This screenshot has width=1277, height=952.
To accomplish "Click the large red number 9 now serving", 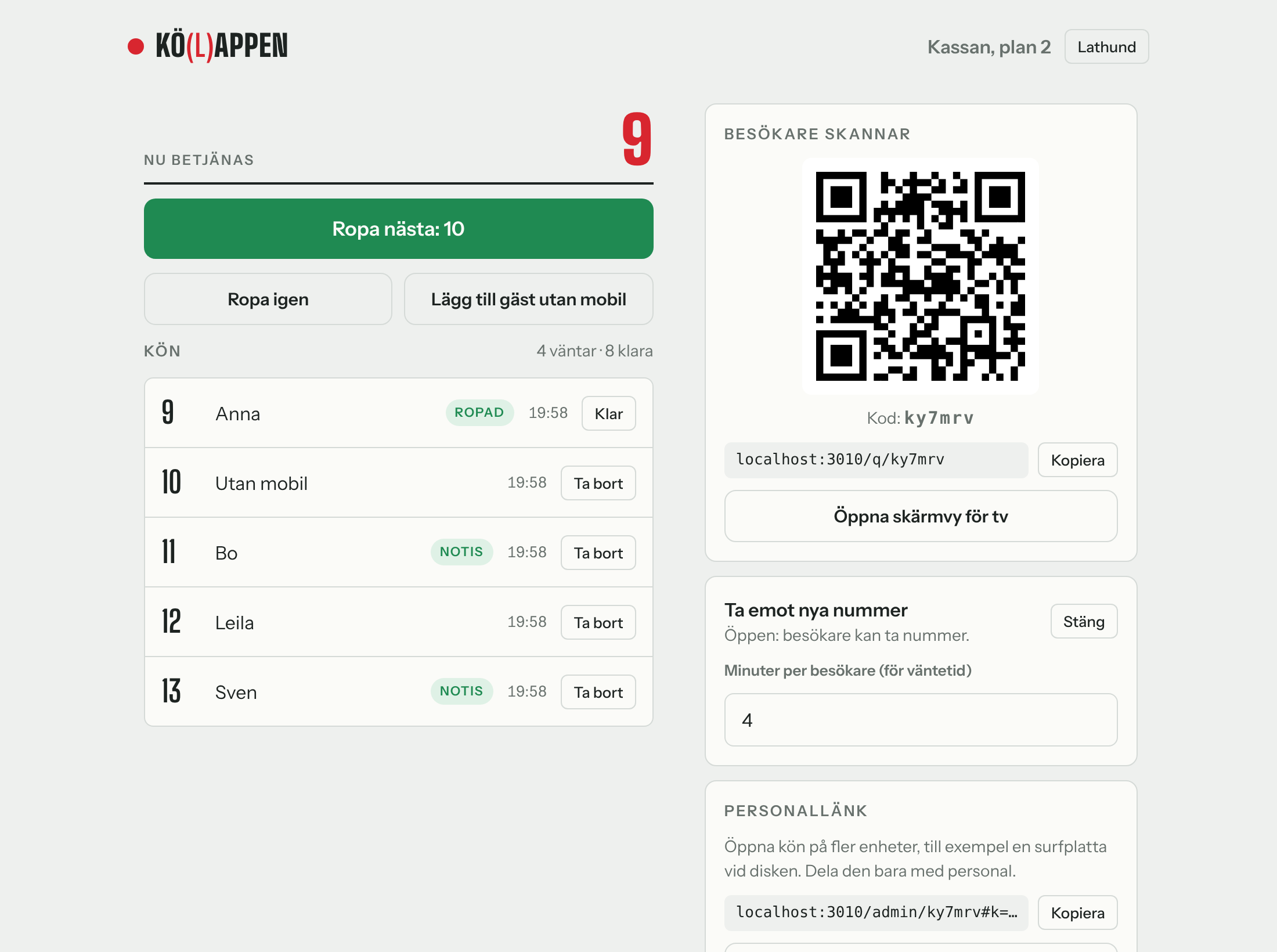I will [x=637, y=139].
